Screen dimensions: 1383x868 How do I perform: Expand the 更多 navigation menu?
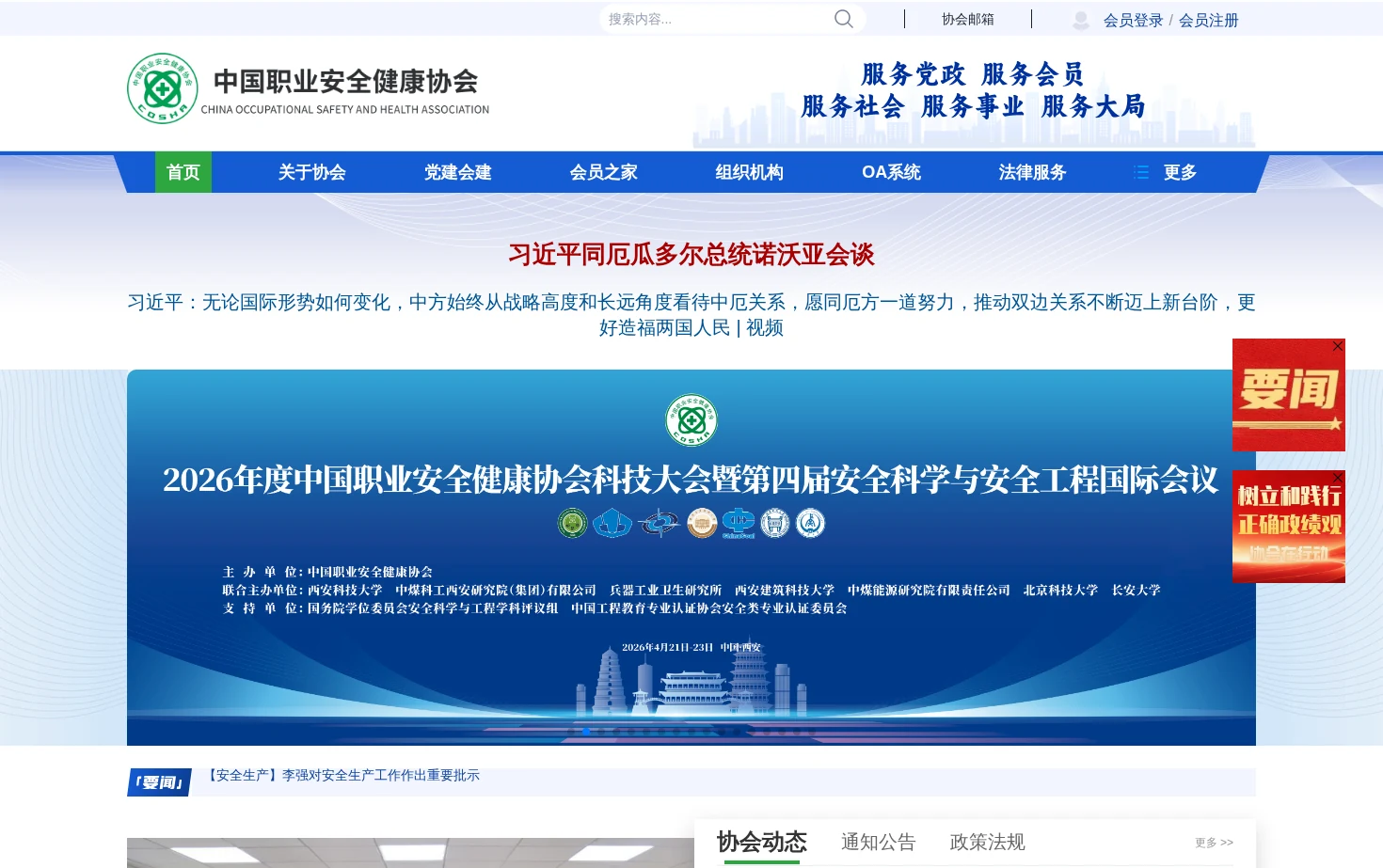point(1180,172)
